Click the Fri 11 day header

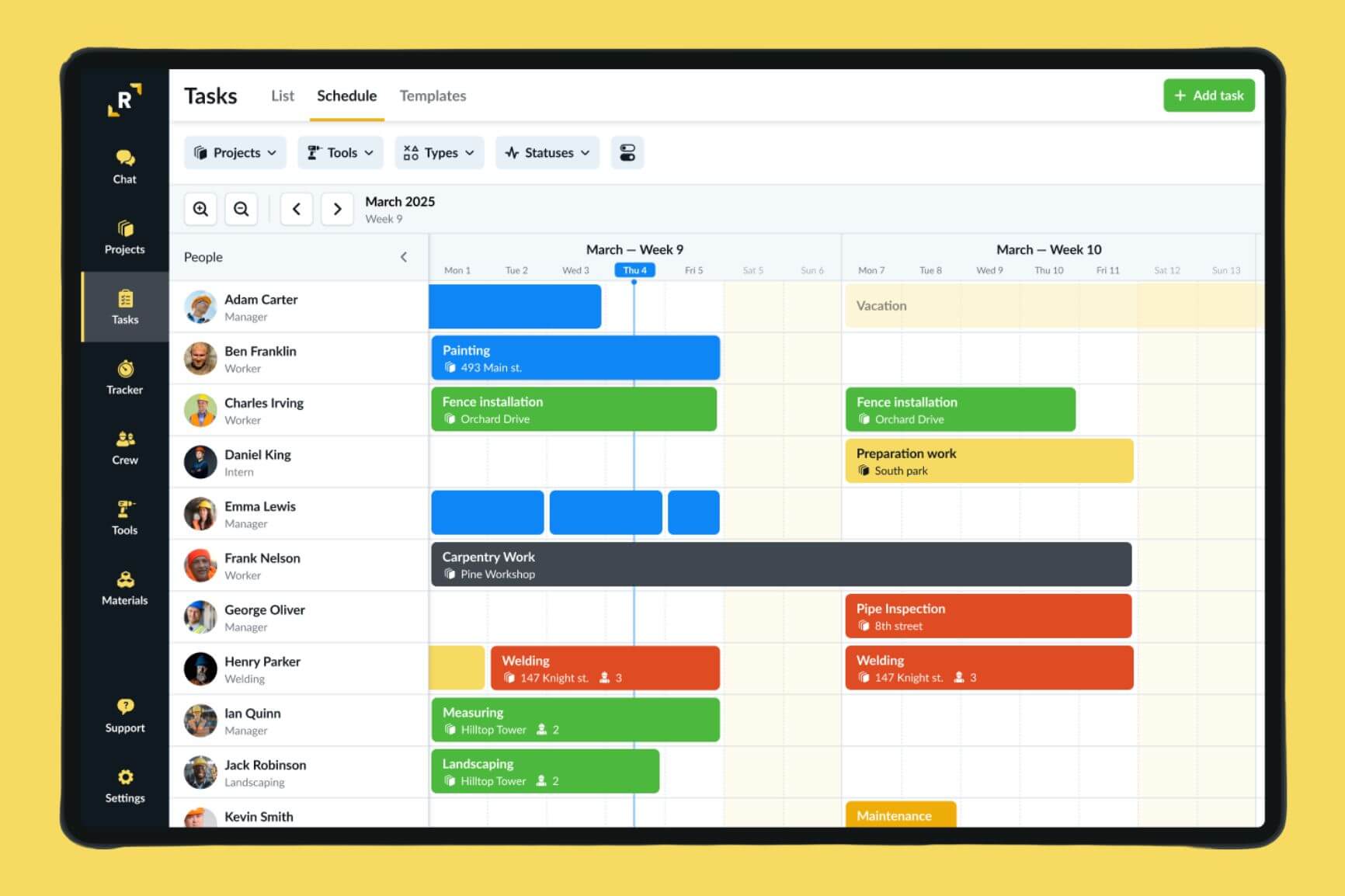[1108, 270]
